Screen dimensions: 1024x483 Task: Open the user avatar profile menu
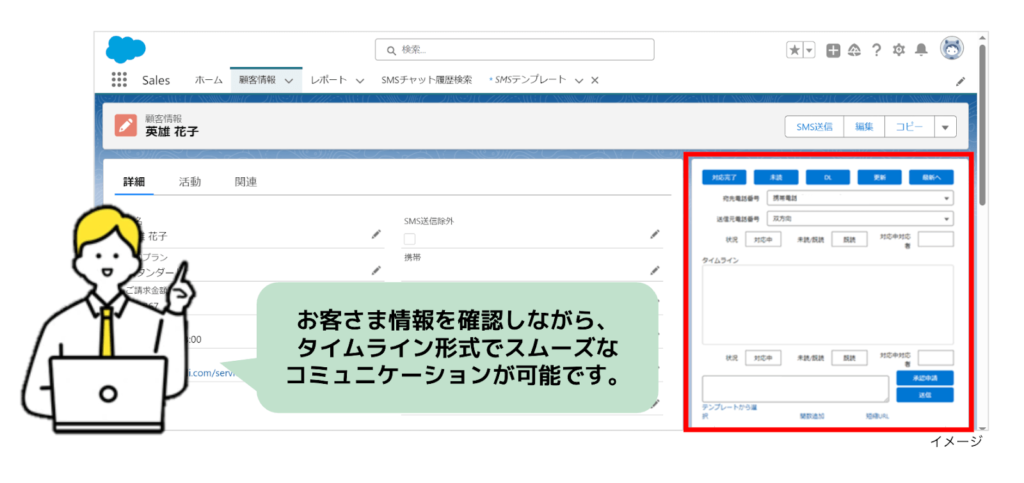pyautogui.click(x=952, y=49)
